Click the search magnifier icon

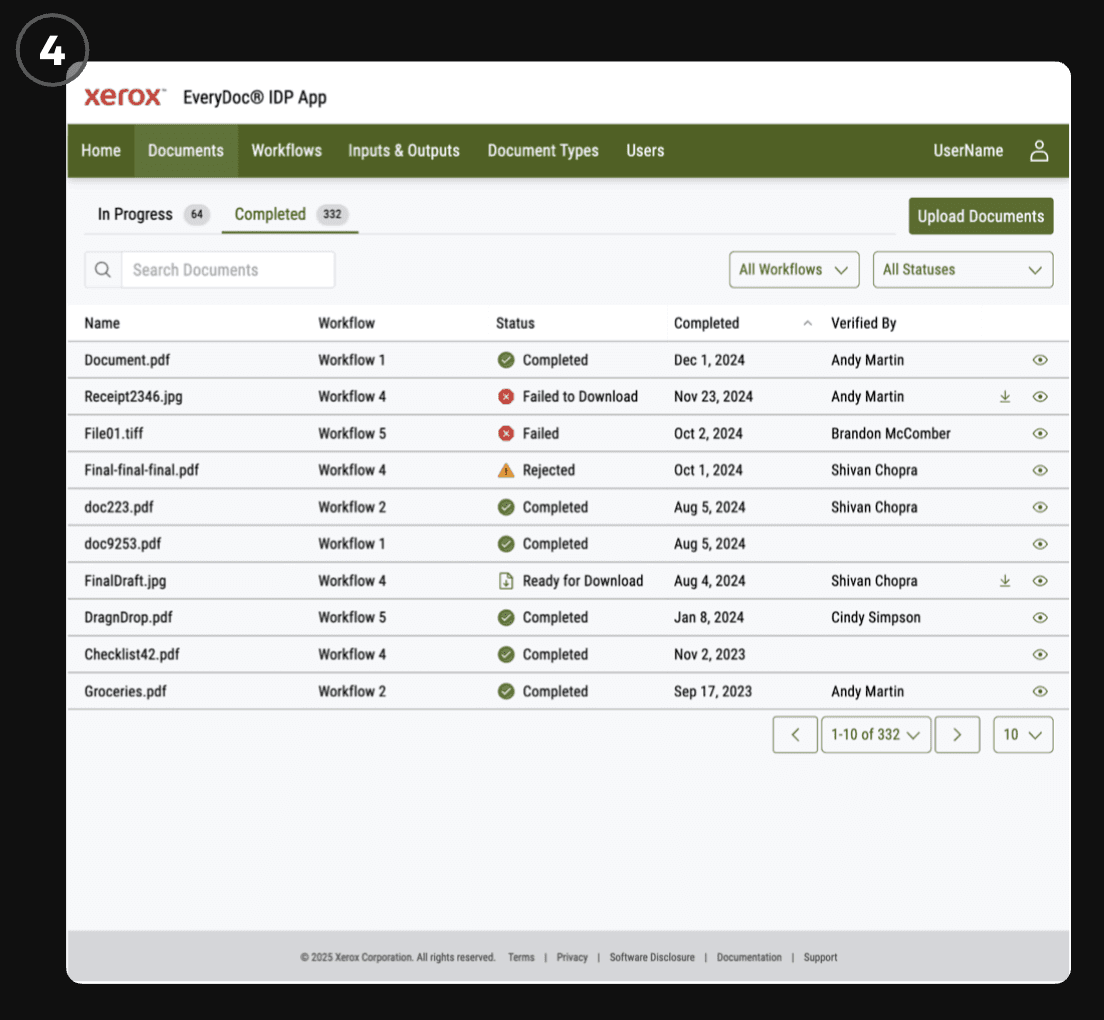point(103,270)
